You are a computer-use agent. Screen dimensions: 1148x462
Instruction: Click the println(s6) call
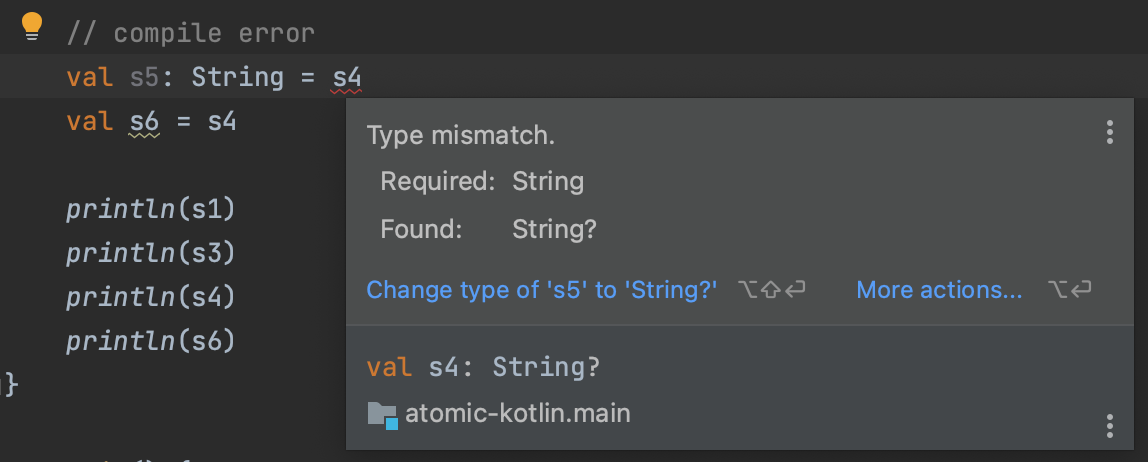(x=150, y=341)
